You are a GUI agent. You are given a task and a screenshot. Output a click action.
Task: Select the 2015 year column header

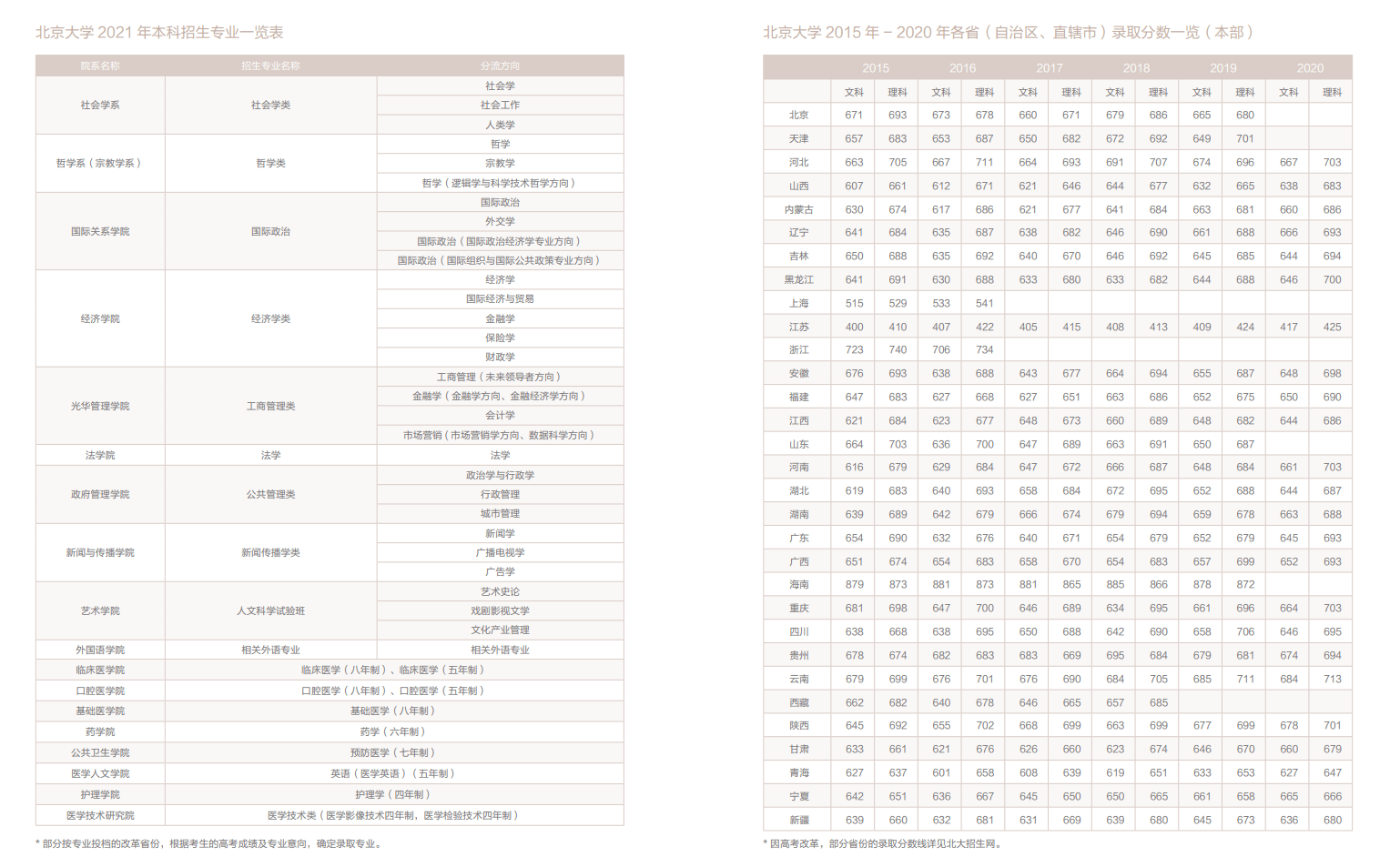[x=876, y=68]
